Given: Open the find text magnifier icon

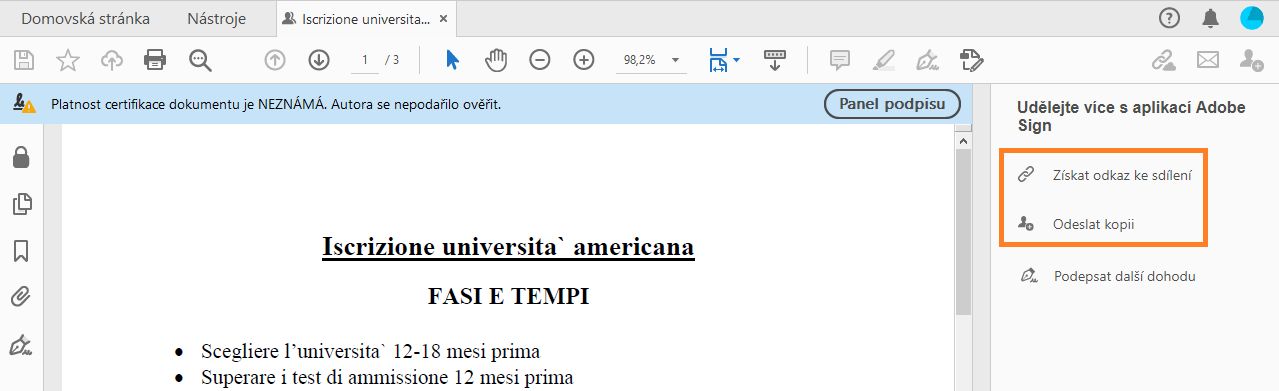Looking at the screenshot, I should pos(201,60).
